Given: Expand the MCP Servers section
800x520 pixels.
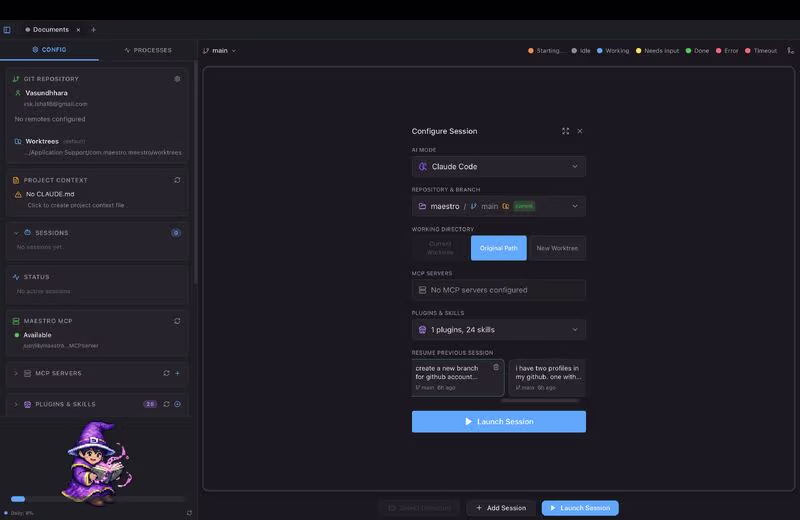Looking at the screenshot, I should point(16,373).
